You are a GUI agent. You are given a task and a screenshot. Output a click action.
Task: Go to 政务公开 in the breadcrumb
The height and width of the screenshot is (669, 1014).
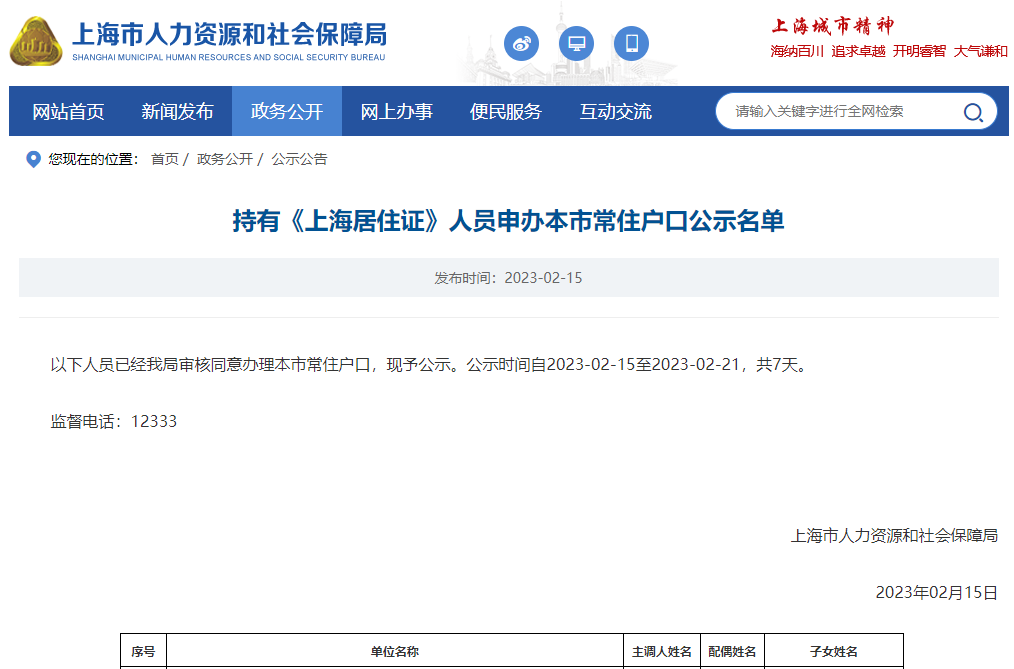click(x=225, y=159)
